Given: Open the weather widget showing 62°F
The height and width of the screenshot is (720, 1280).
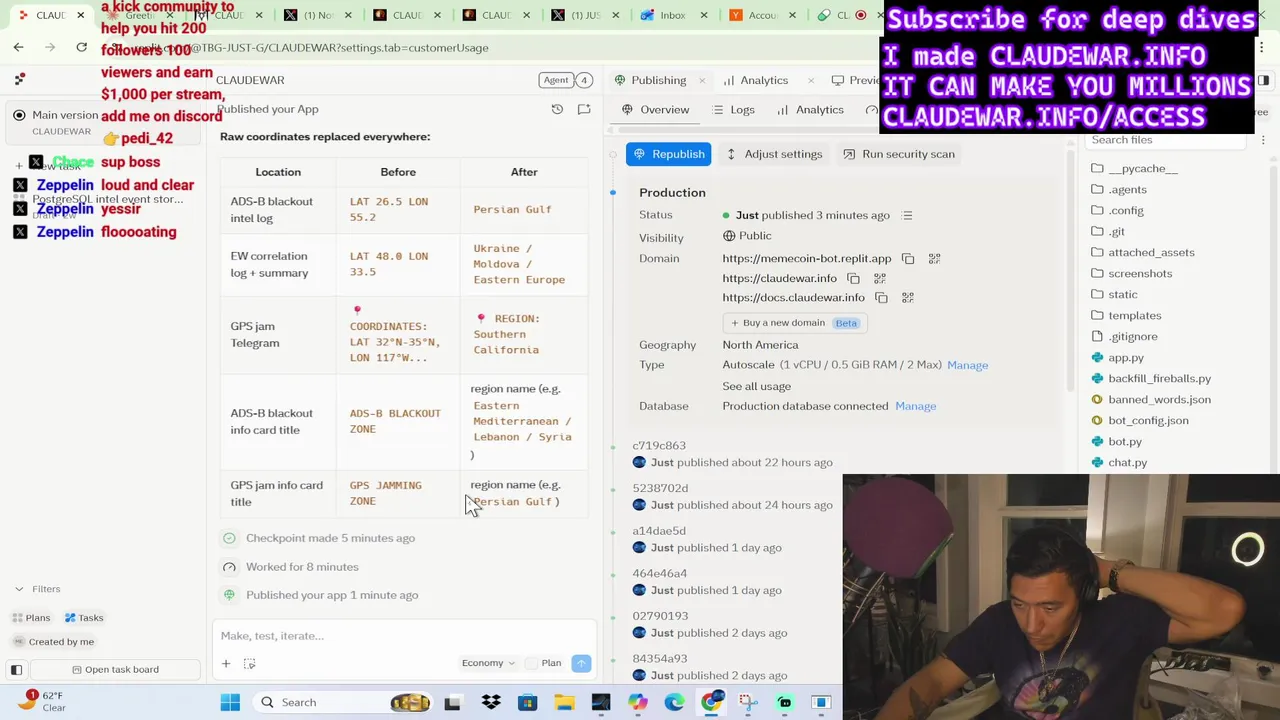Looking at the screenshot, I should (x=42, y=701).
